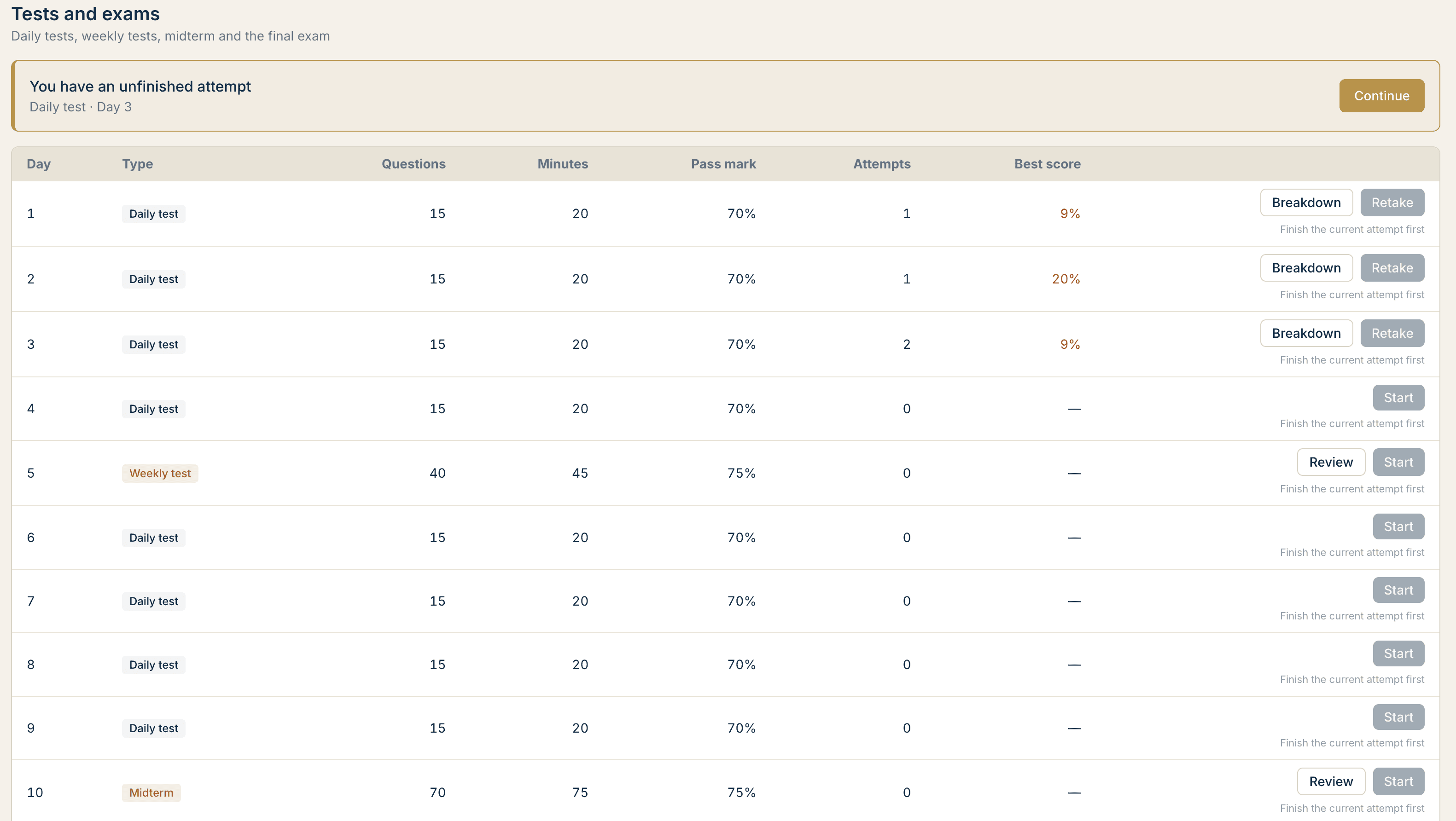Open Breakdown for Day 2 daily test

point(1306,268)
